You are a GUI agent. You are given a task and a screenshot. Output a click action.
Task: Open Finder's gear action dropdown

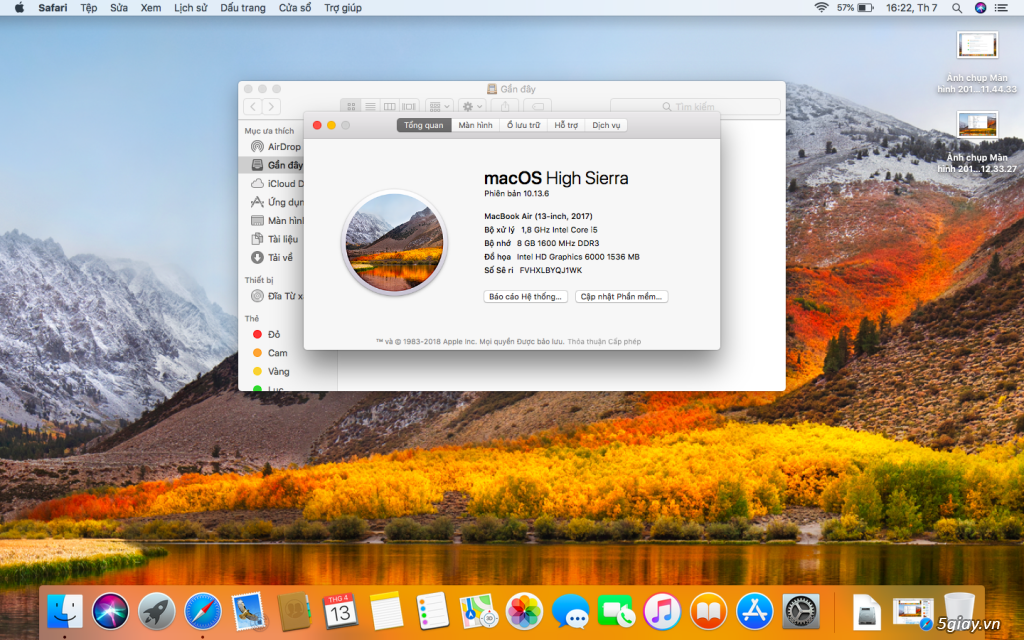coord(472,106)
